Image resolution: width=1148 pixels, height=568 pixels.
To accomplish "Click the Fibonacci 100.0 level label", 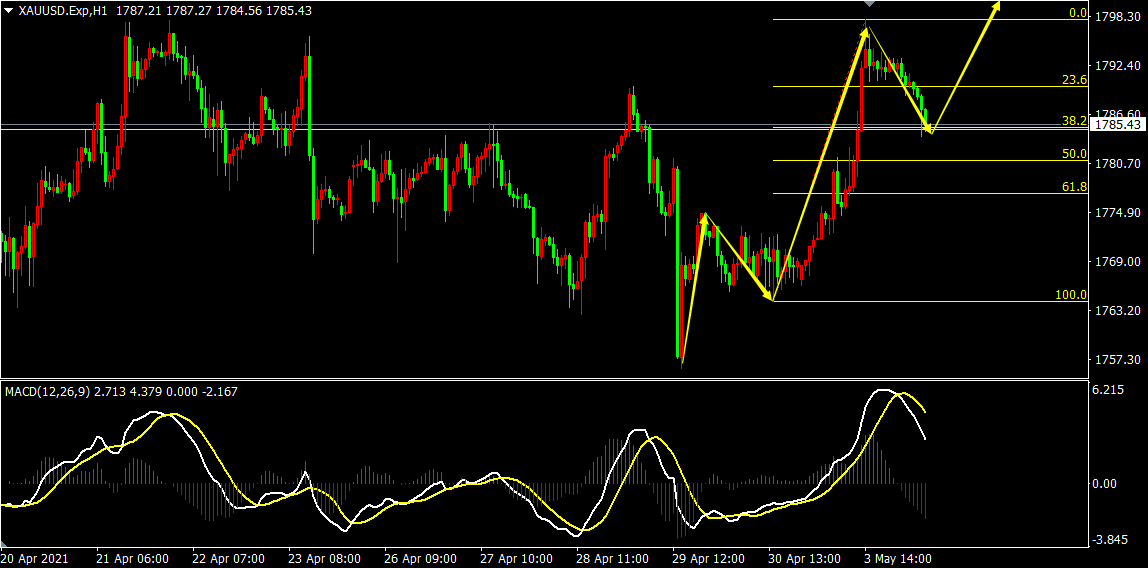I will [1071, 295].
